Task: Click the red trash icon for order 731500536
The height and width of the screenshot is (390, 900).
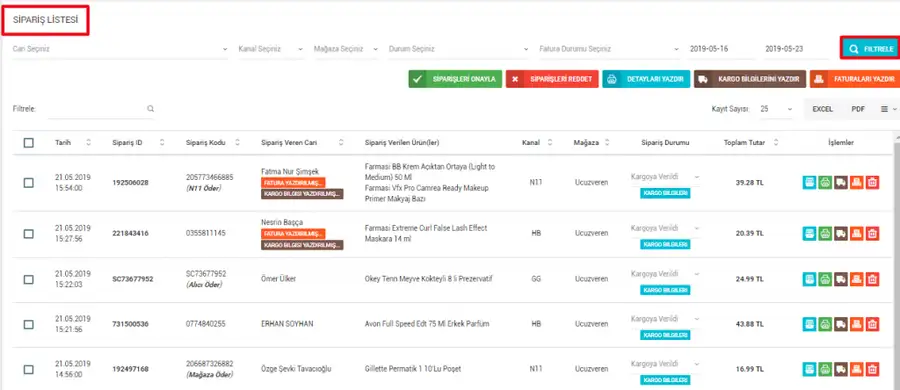Action: pyautogui.click(x=872, y=324)
